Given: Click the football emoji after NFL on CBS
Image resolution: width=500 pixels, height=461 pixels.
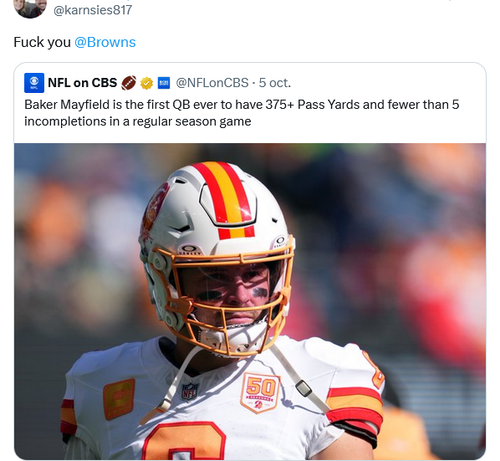Looking at the screenshot, I should [x=128, y=83].
